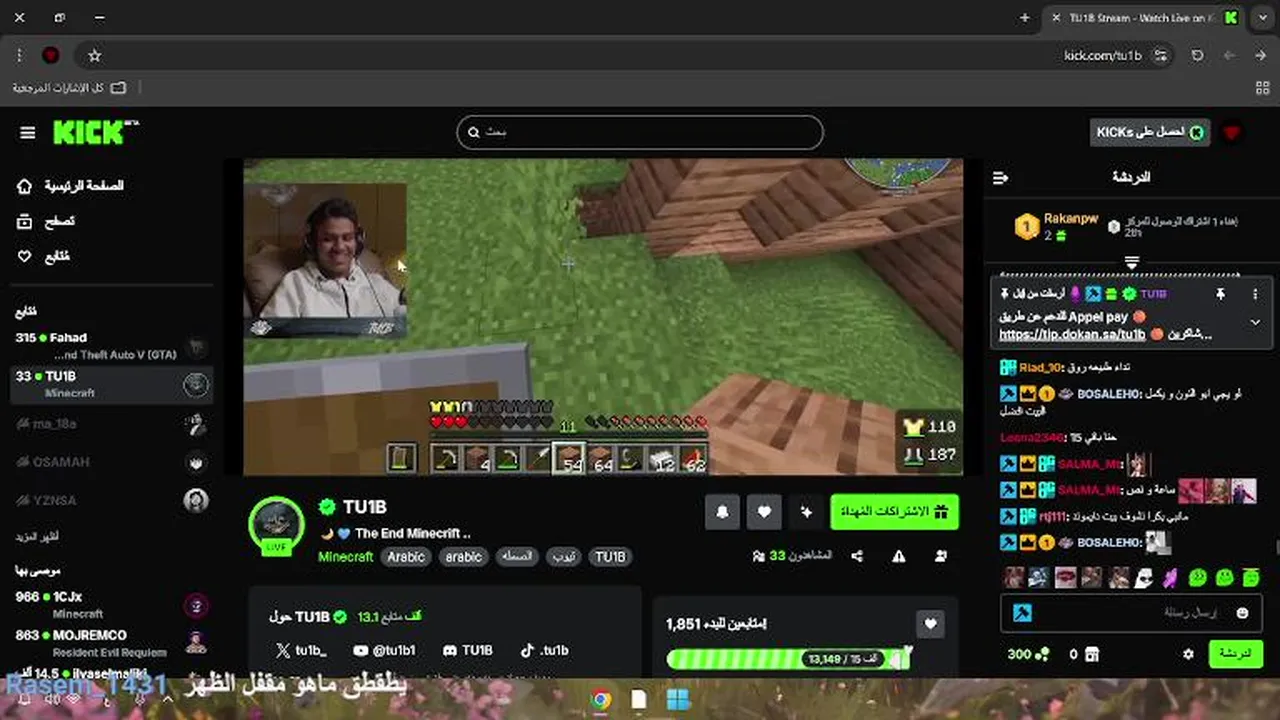The image size is (1280, 720).
Task: Click the green gift subscriptions button
Action: (x=894, y=512)
